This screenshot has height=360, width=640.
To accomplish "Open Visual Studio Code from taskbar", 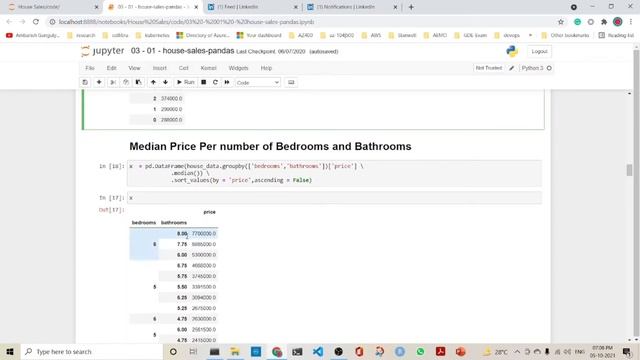I will 318,351.
